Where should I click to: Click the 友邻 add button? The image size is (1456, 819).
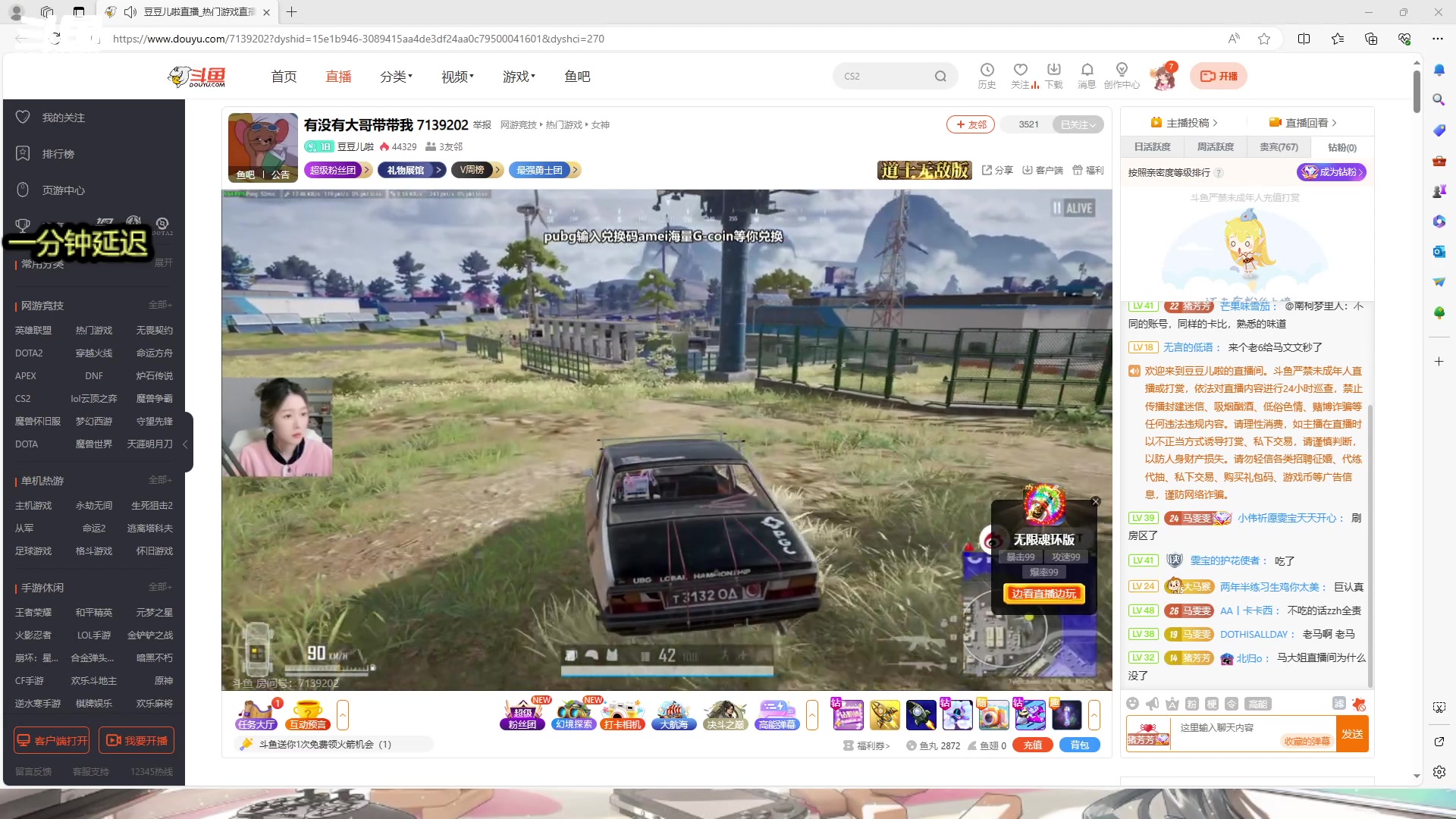point(971,124)
